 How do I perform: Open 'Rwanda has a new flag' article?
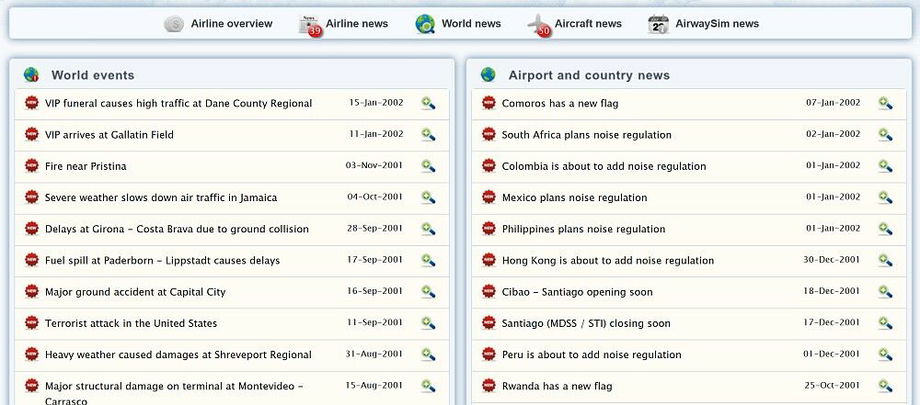(x=557, y=386)
